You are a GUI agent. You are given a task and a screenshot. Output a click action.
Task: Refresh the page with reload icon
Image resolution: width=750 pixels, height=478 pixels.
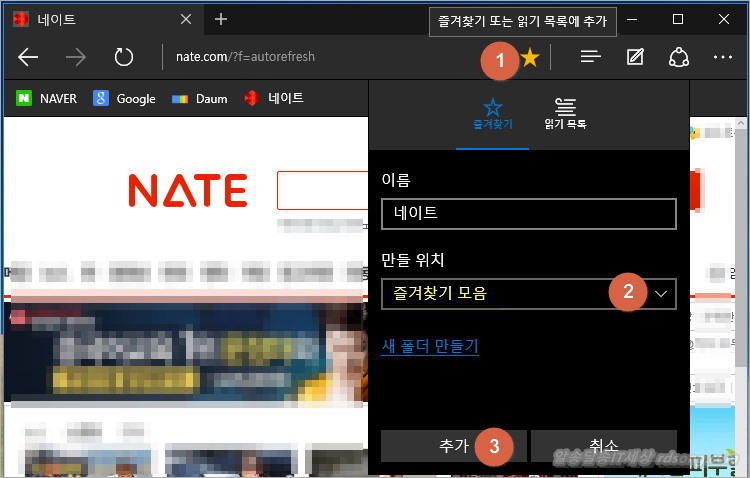(124, 57)
